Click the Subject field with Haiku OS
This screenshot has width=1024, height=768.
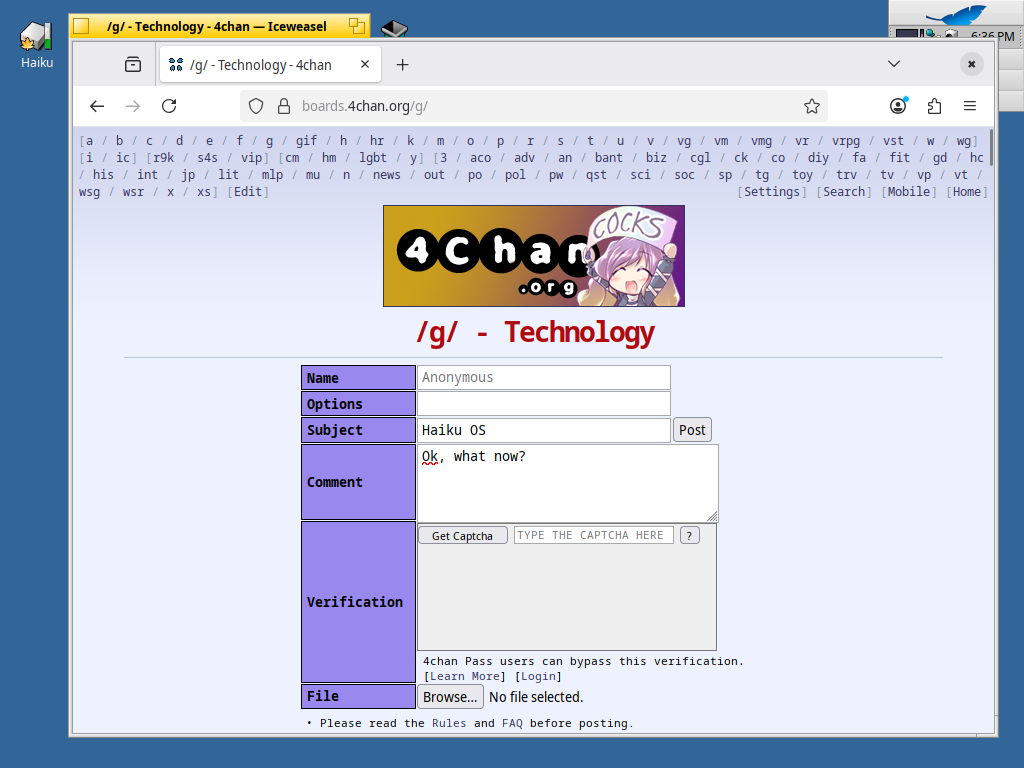pos(543,430)
